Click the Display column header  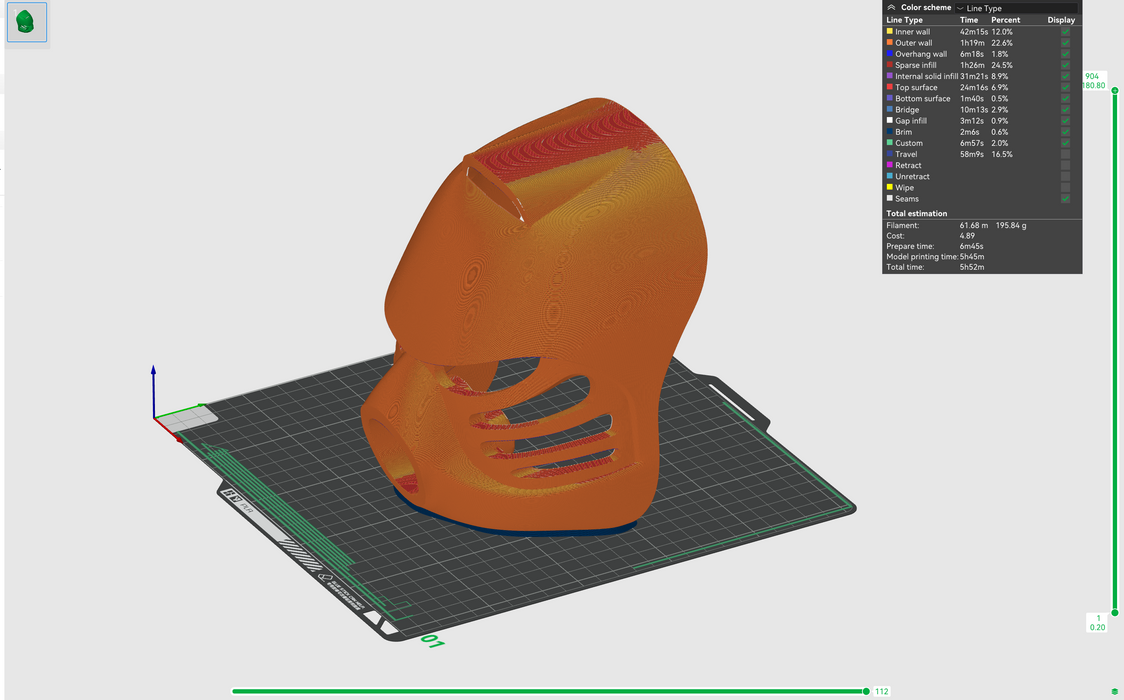[x=1061, y=20]
